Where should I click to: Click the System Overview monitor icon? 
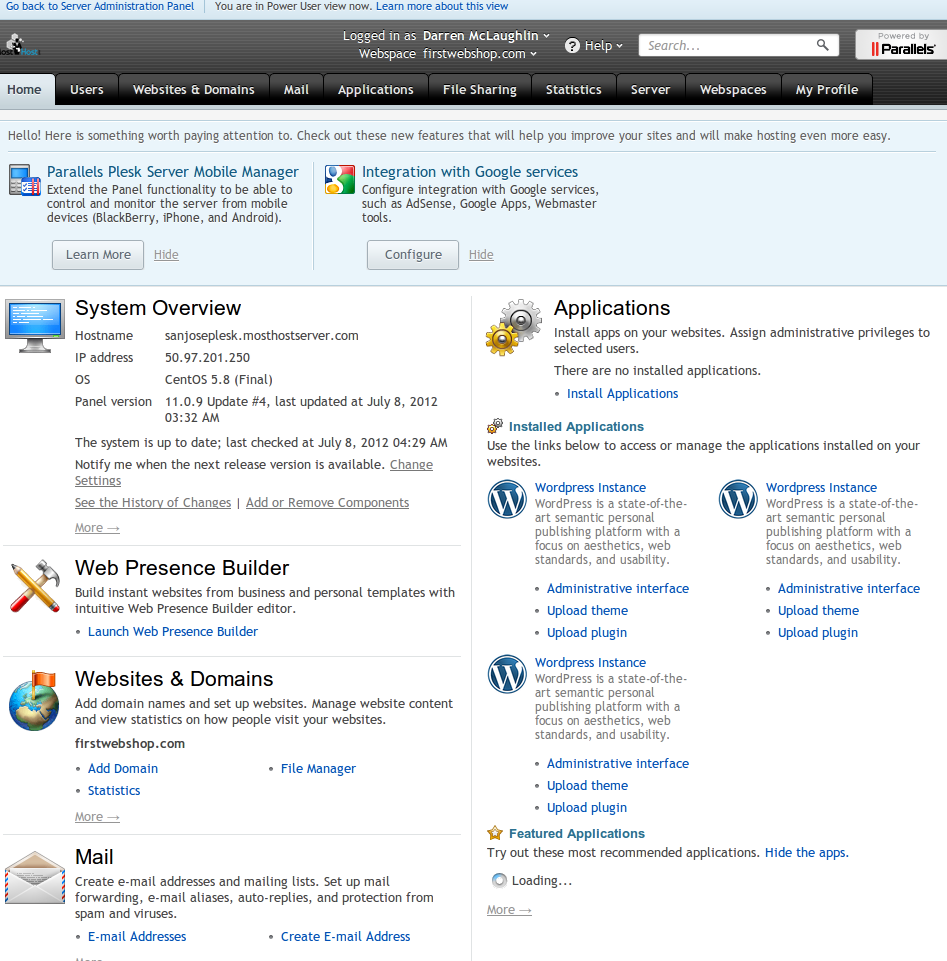[x=35, y=326]
